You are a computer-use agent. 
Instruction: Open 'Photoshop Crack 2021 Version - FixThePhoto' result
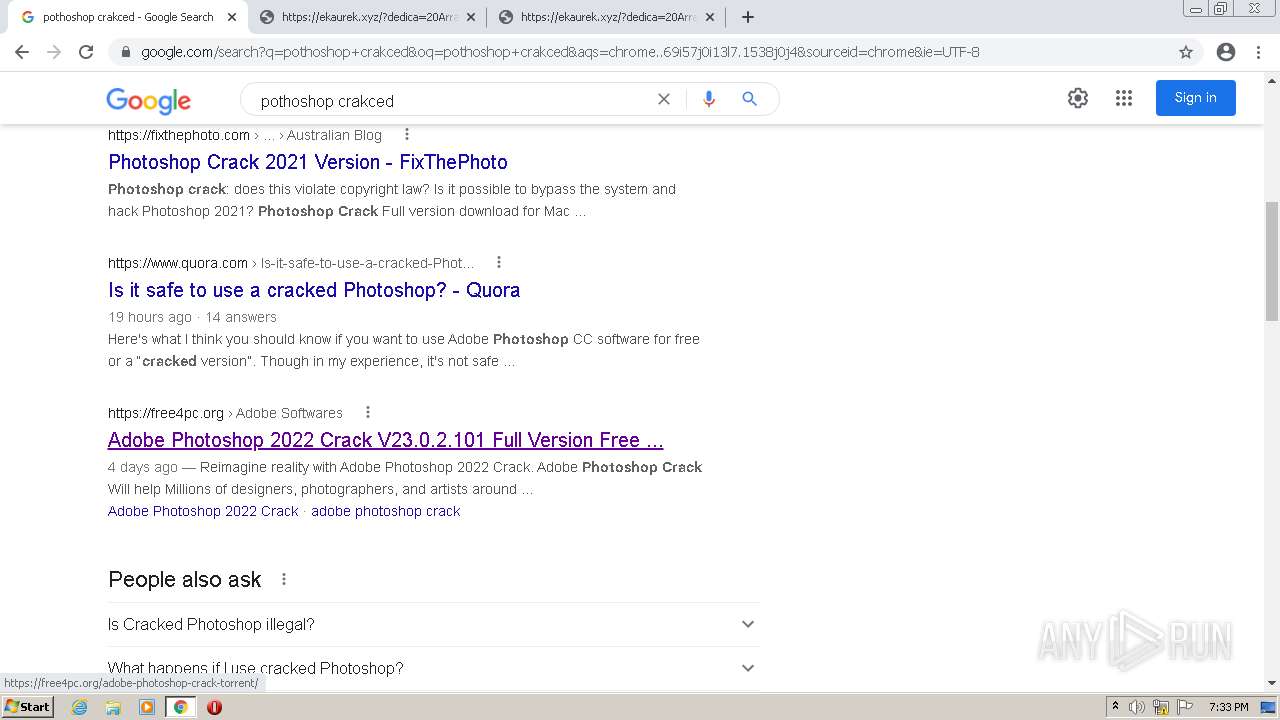click(x=308, y=162)
